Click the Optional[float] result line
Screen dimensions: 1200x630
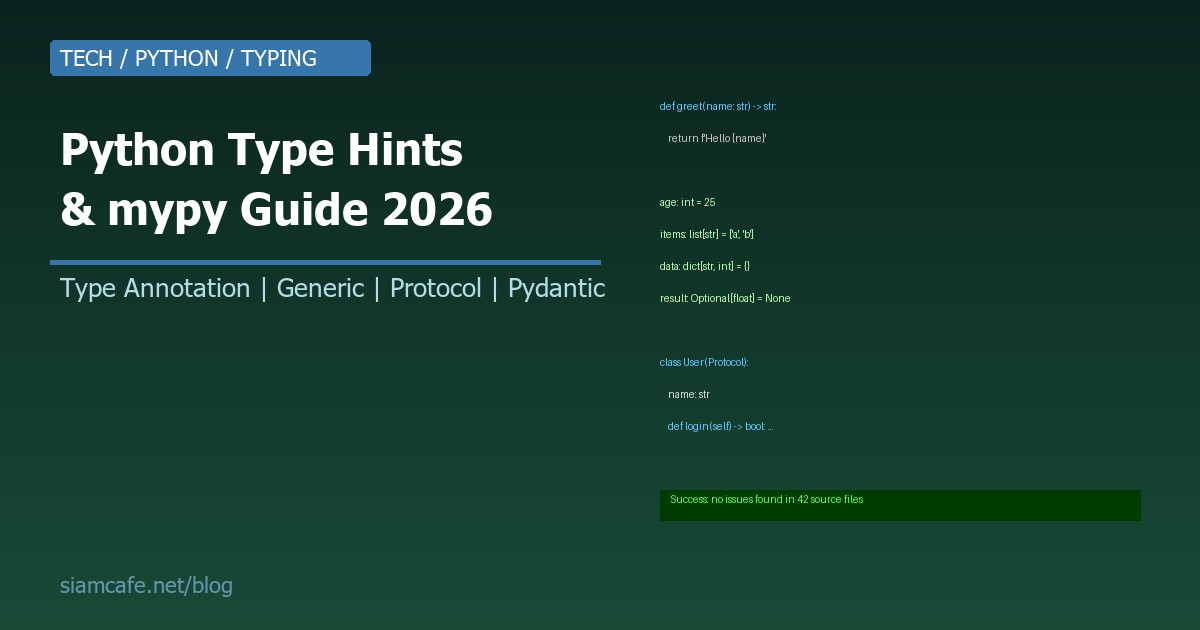(725, 298)
